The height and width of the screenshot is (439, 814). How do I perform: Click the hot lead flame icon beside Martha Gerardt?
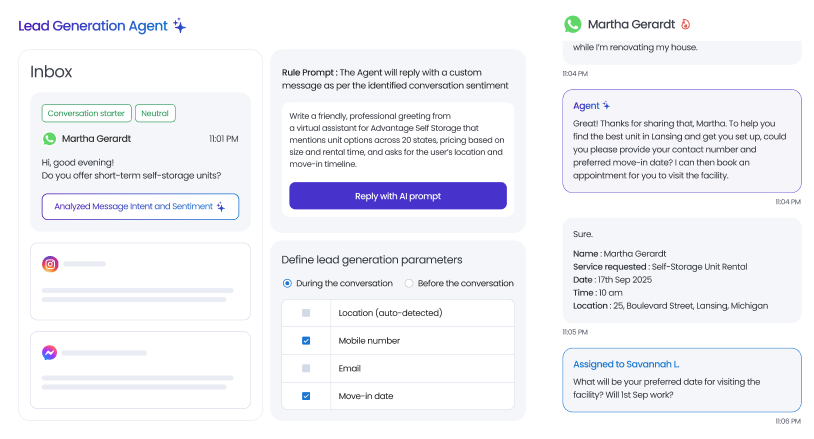pos(686,24)
